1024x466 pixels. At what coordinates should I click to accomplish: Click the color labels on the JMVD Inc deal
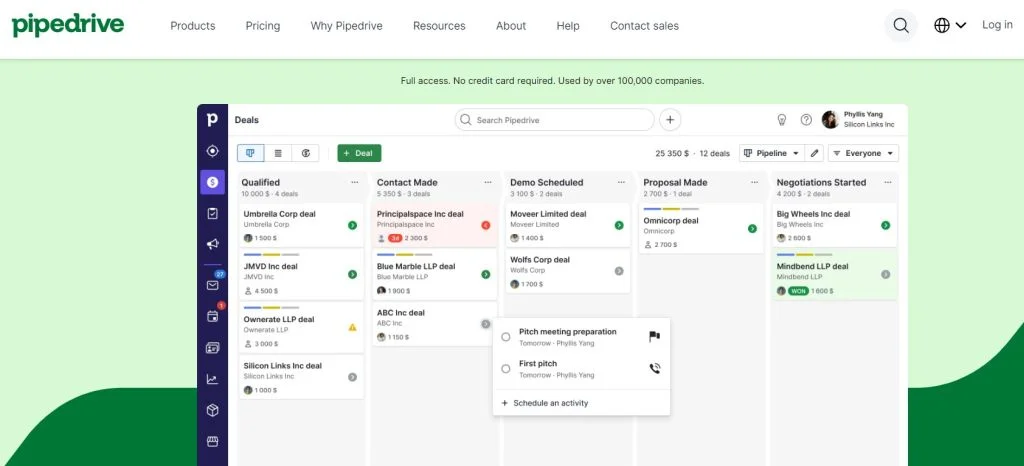[x=271, y=255]
